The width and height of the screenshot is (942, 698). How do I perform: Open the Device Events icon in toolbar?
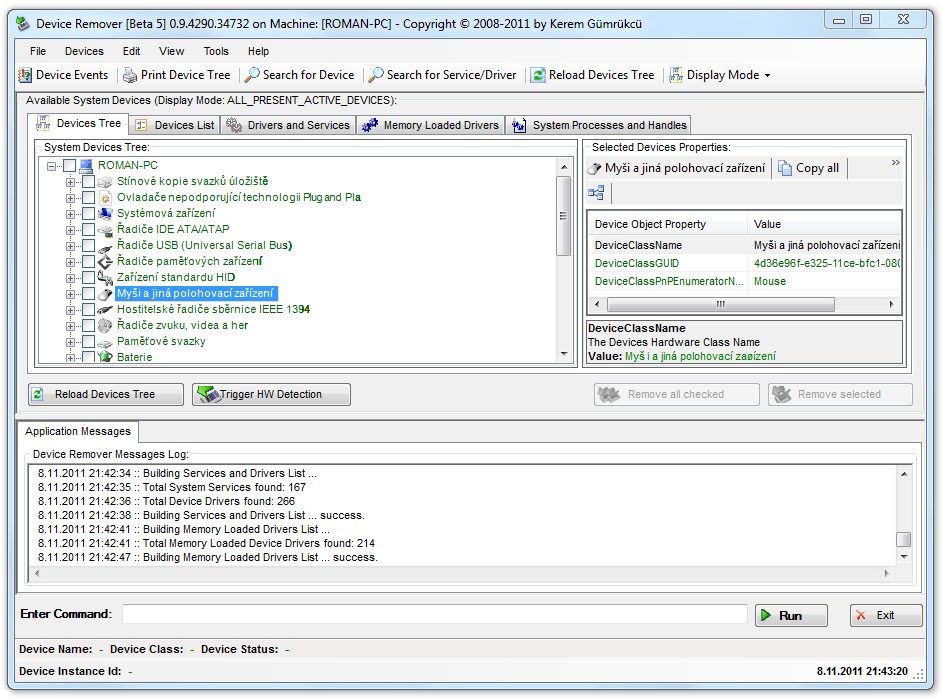(x=25, y=75)
